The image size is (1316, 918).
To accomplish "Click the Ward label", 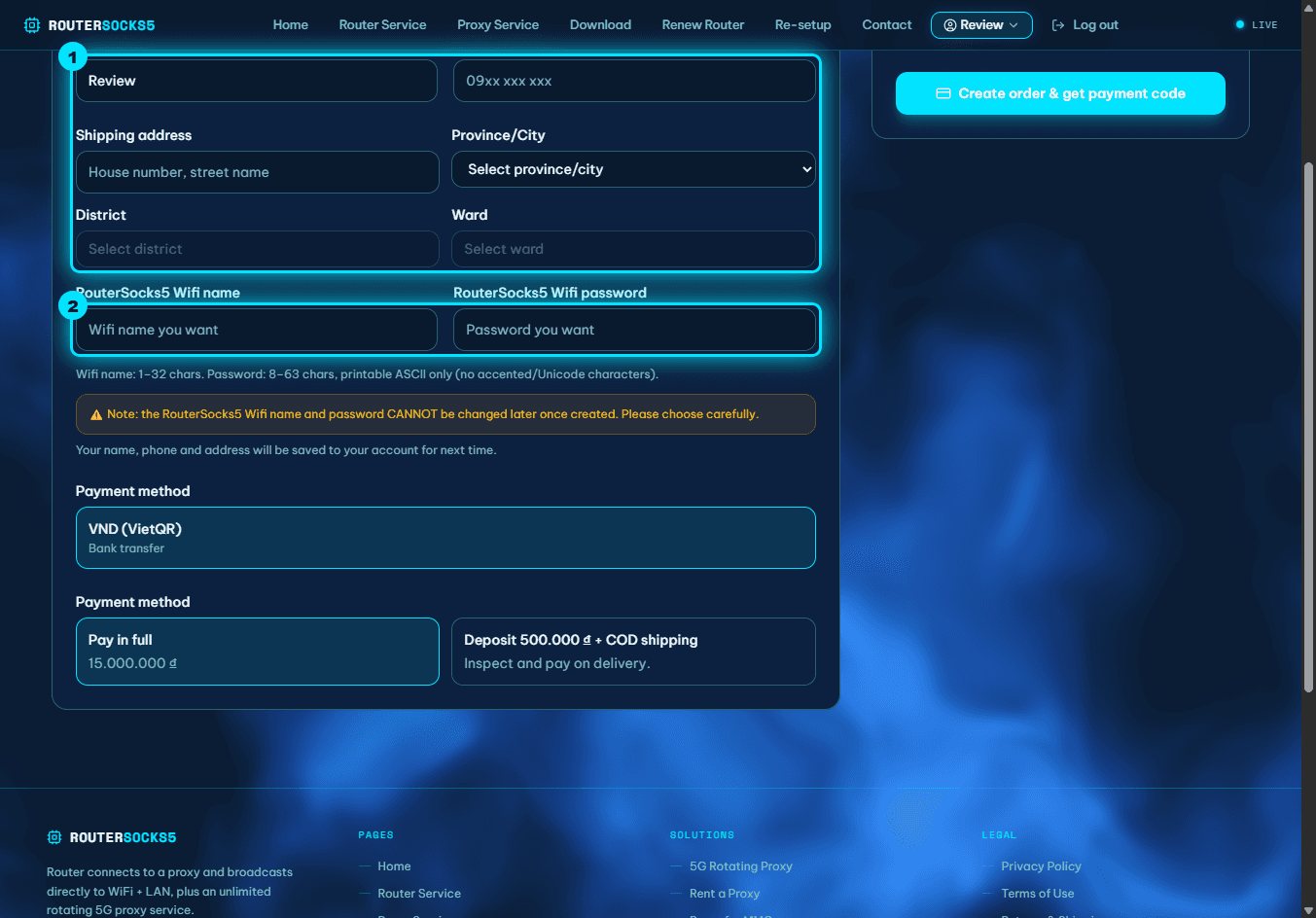I will tap(470, 215).
